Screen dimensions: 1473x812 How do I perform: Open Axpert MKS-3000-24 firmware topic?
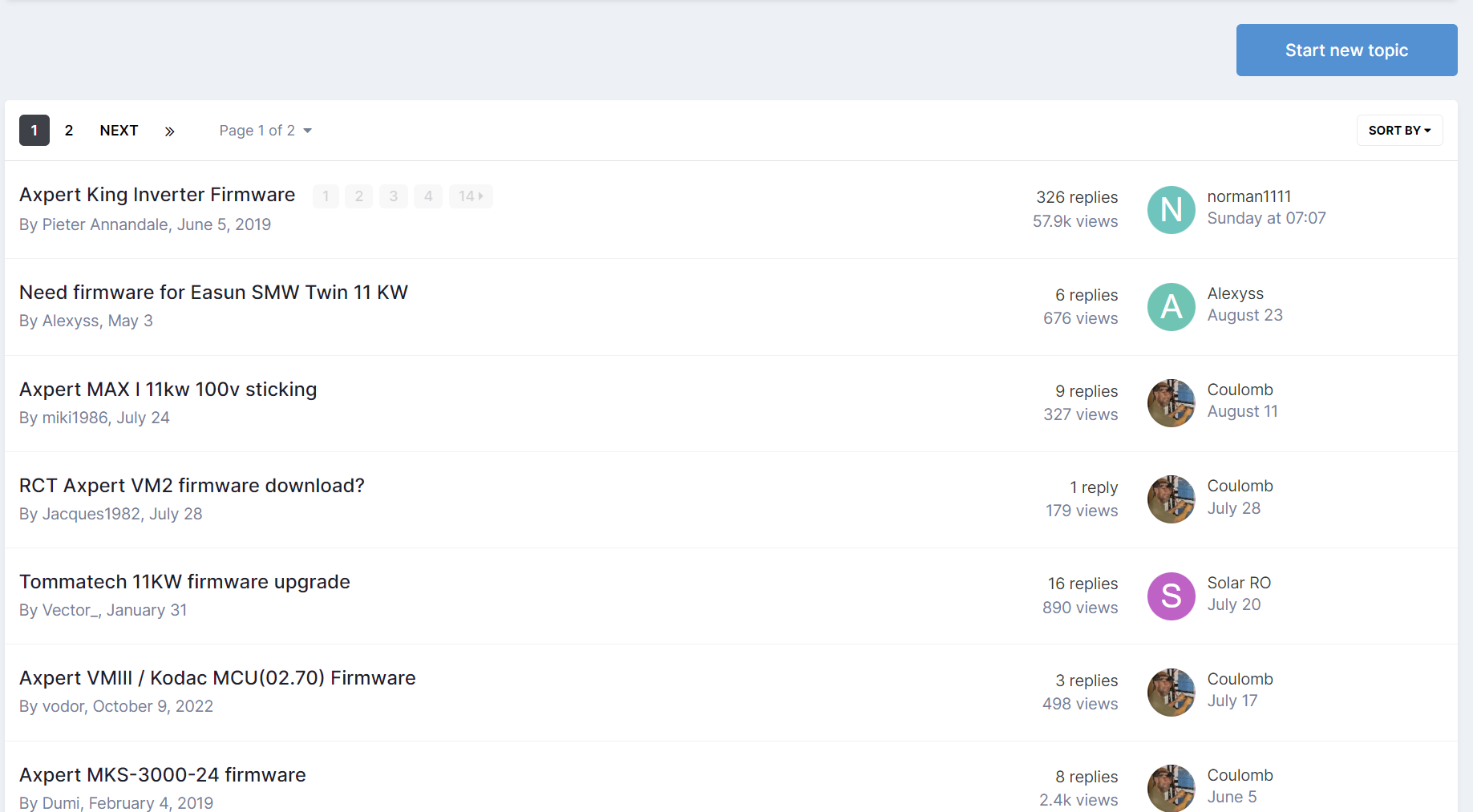point(163,775)
